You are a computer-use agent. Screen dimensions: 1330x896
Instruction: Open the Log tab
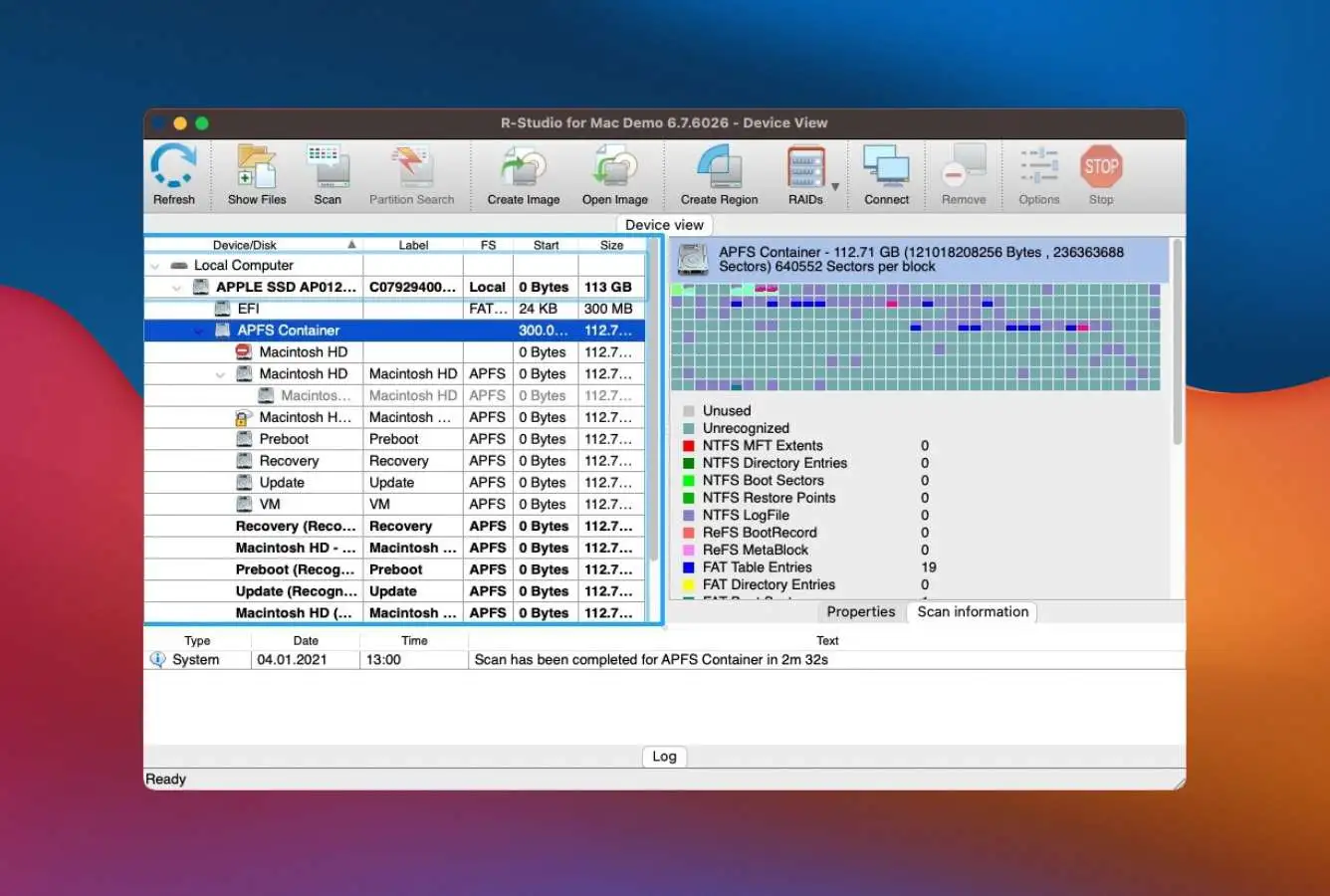(664, 757)
